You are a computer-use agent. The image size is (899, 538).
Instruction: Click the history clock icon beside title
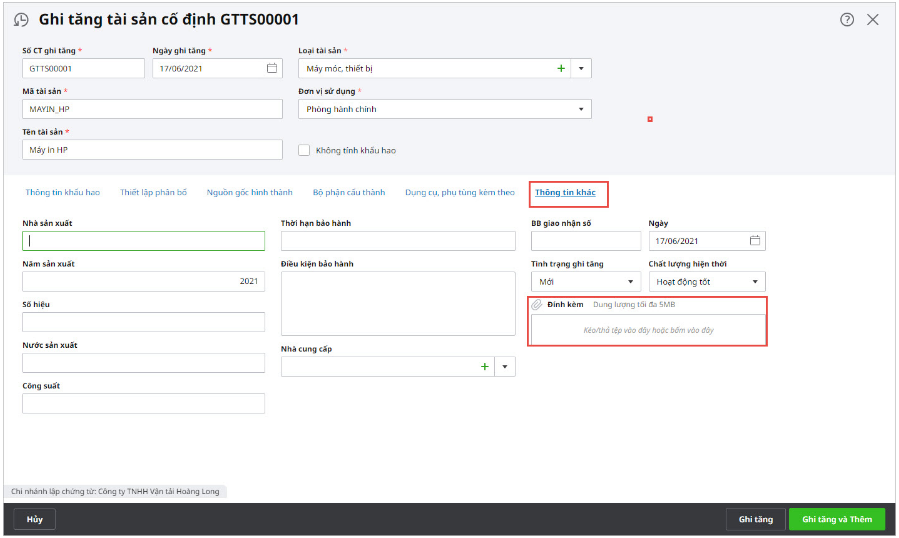(x=21, y=20)
